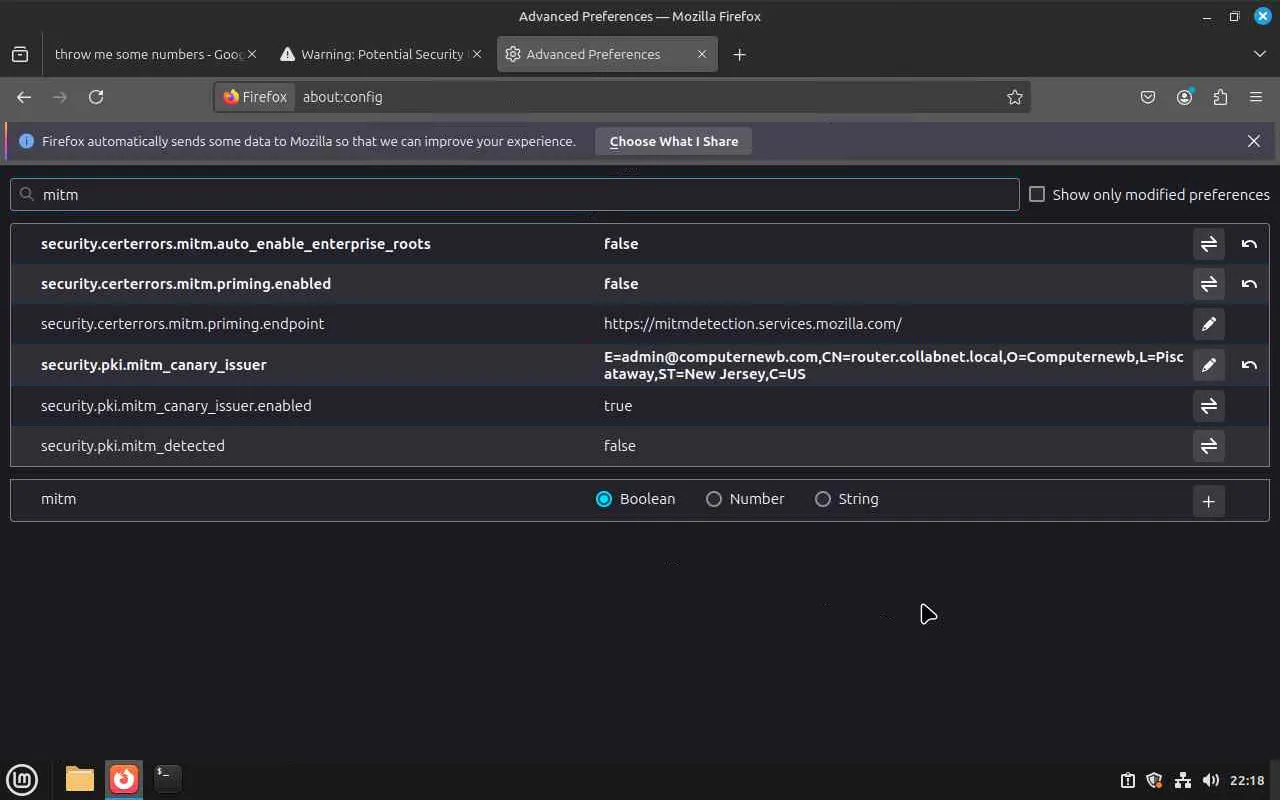Select the String type radio button
The width and height of the screenshot is (1280, 800).
pos(823,499)
